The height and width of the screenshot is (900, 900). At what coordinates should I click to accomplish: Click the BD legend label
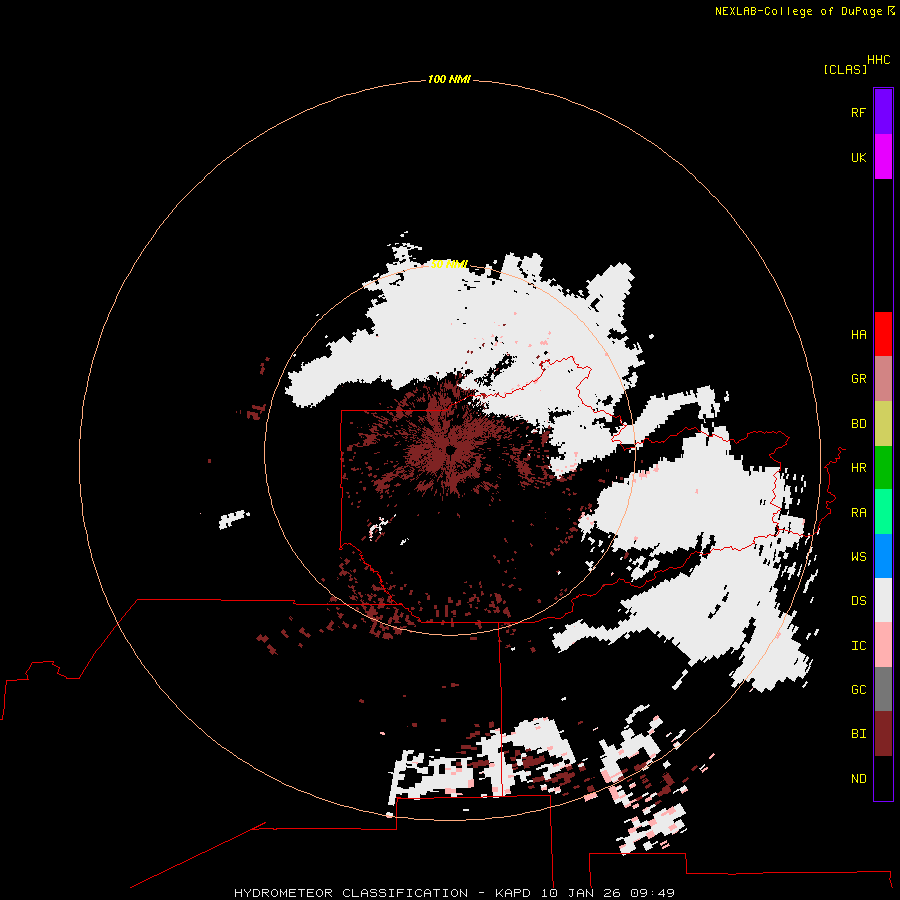[858, 424]
